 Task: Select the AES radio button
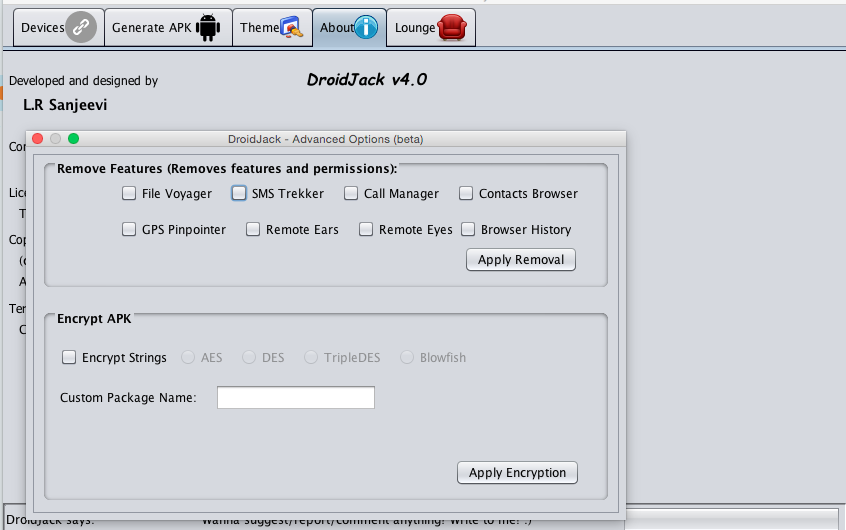[188, 357]
